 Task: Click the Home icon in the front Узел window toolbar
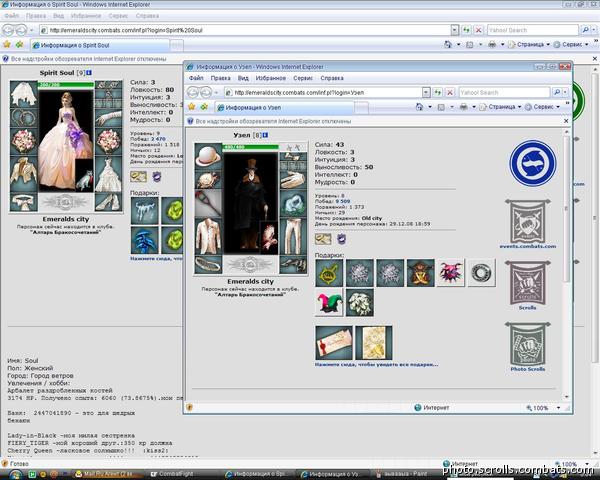point(419,107)
